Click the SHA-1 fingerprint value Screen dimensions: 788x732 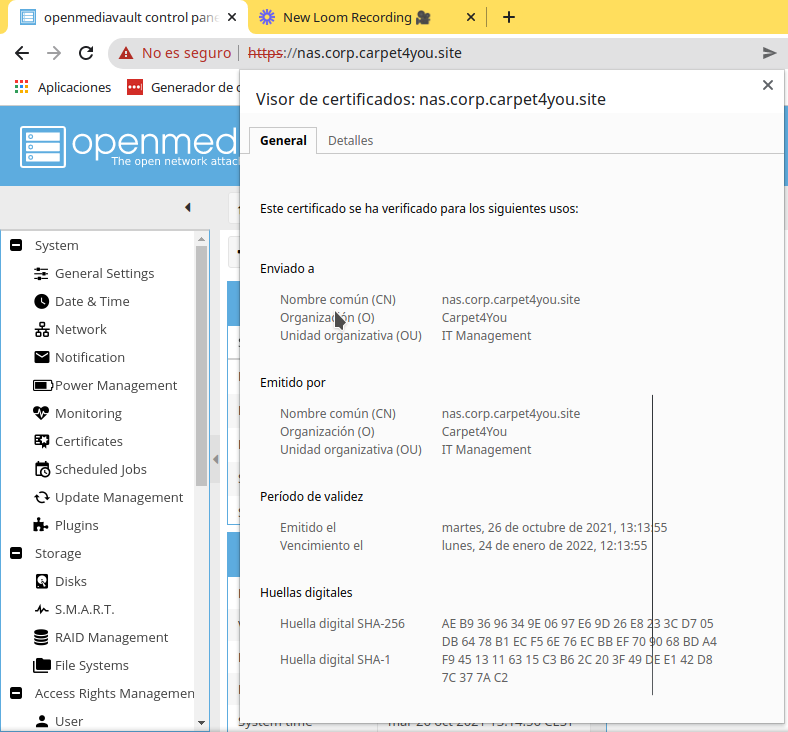pos(577,669)
